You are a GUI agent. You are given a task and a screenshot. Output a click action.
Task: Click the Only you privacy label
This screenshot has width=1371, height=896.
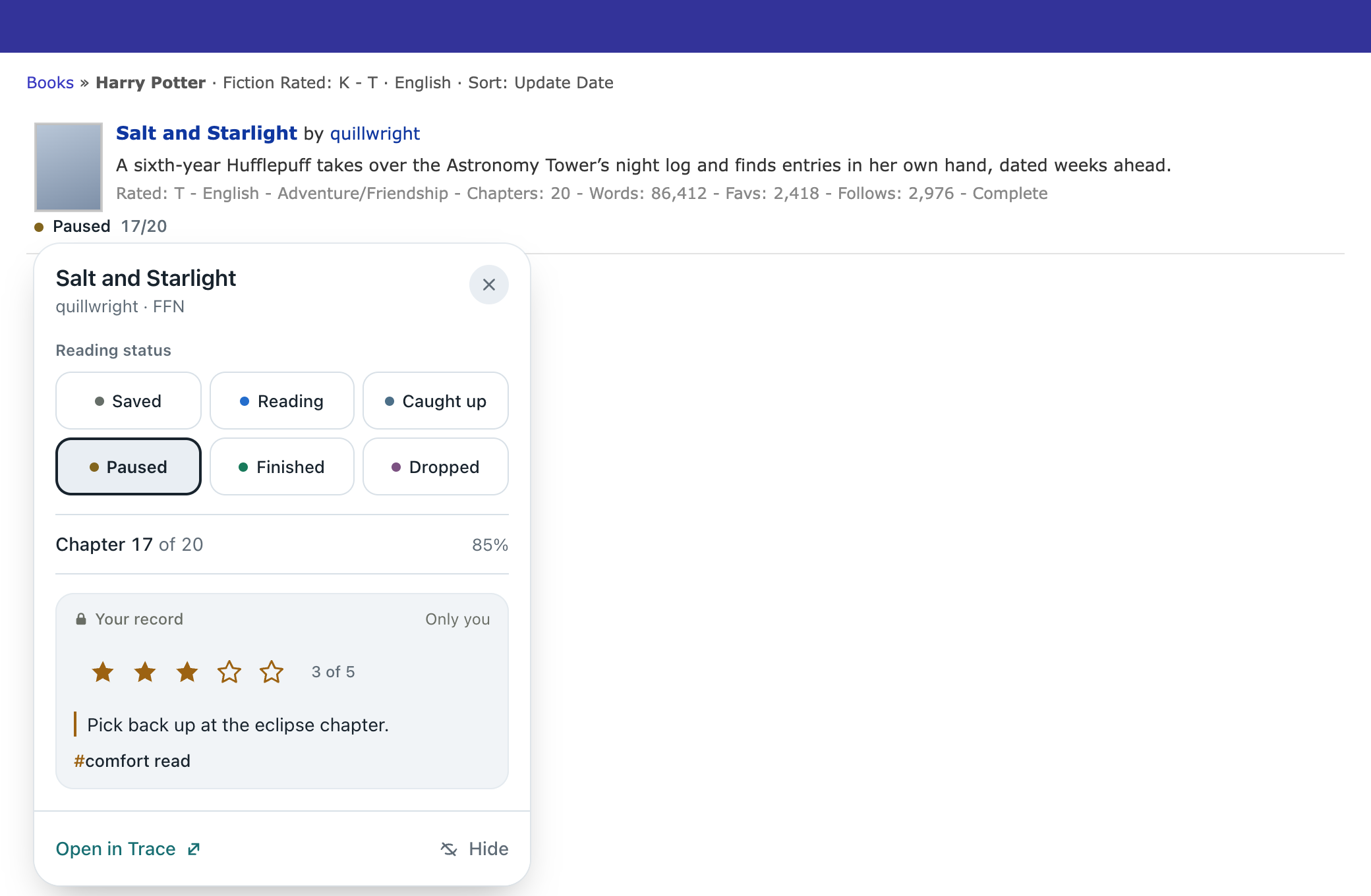(457, 619)
